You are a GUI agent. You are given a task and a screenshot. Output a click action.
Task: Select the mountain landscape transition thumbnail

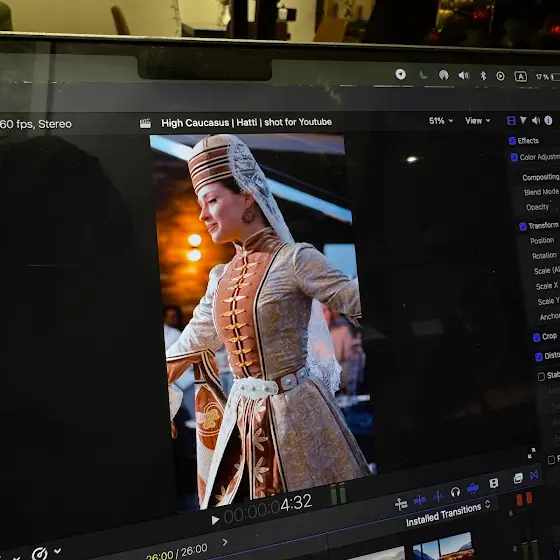click(x=443, y=547)
